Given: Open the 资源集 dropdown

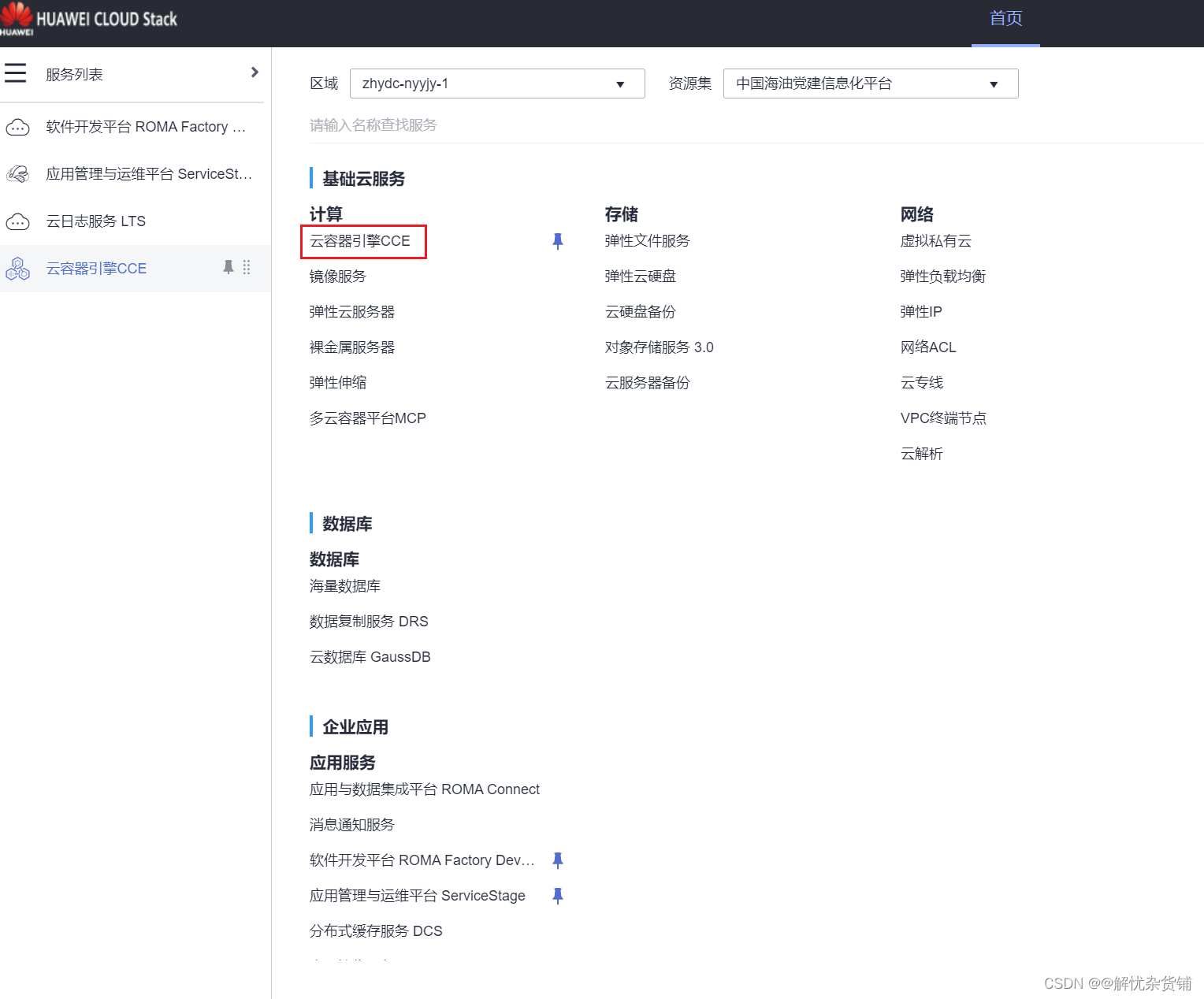Looking at the screenshot, I should pos(871,84).
